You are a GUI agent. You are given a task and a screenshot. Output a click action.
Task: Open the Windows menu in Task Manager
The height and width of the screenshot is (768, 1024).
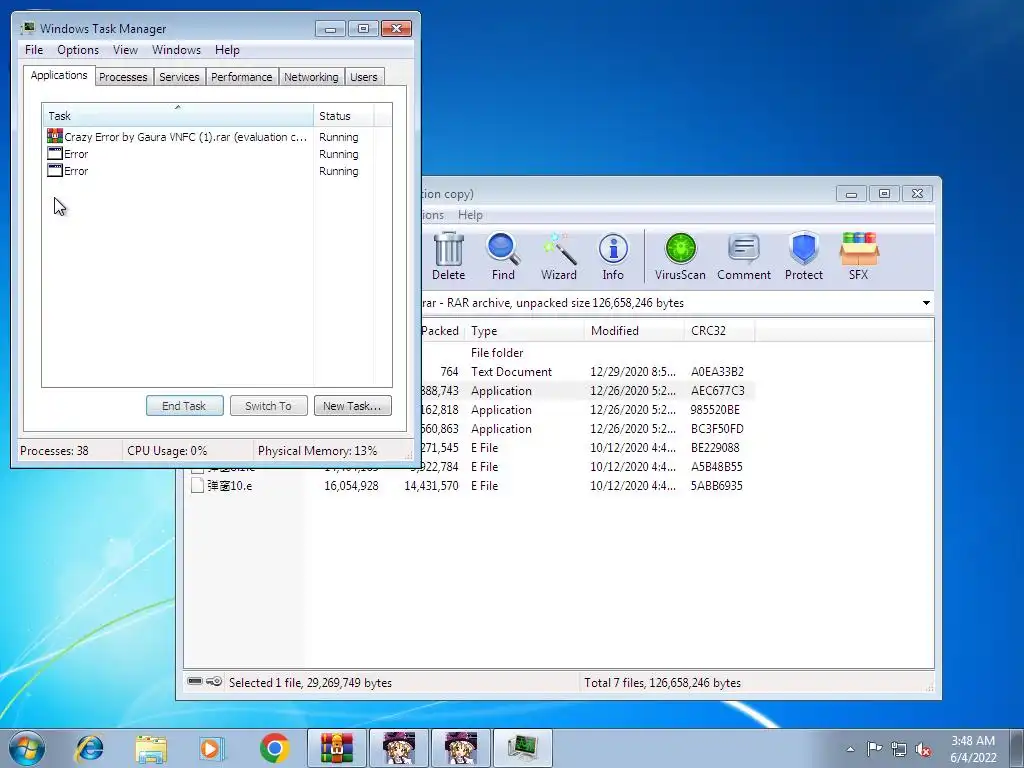click(x=176, y=50)
